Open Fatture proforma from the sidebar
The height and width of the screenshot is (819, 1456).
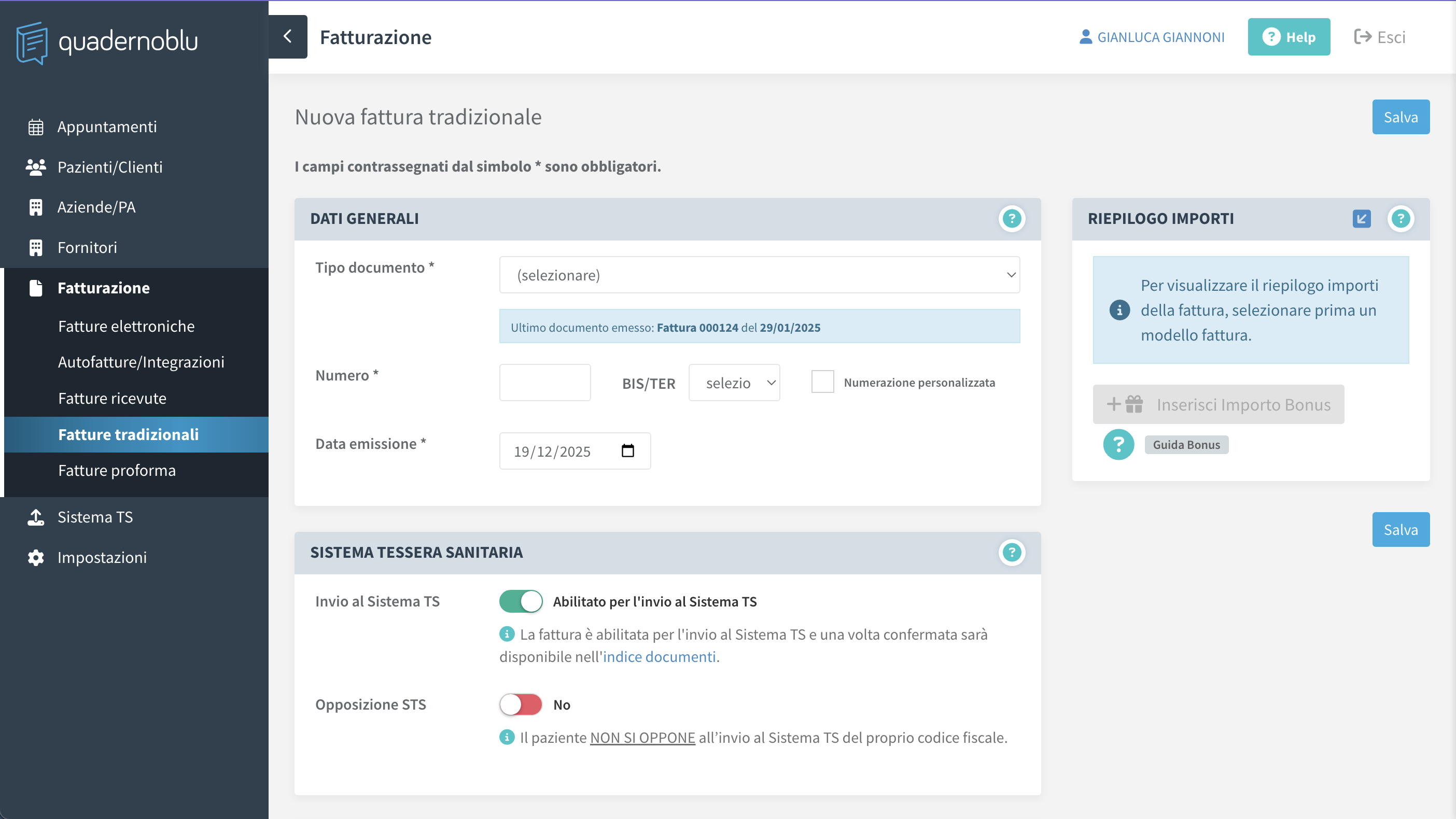click(117, 470)
